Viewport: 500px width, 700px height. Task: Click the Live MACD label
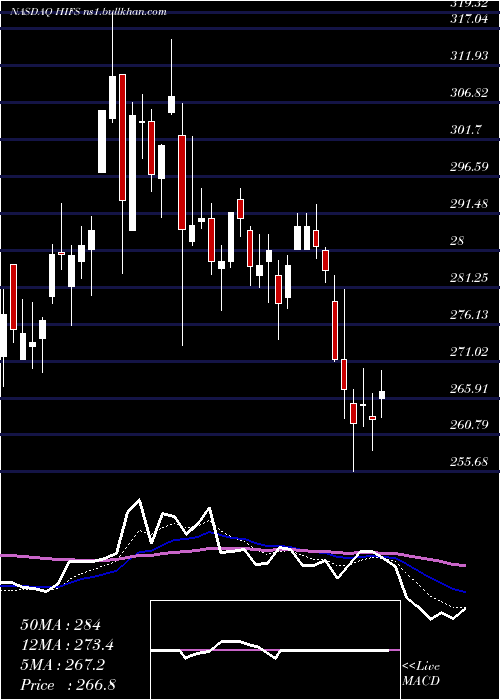(421, 674)
